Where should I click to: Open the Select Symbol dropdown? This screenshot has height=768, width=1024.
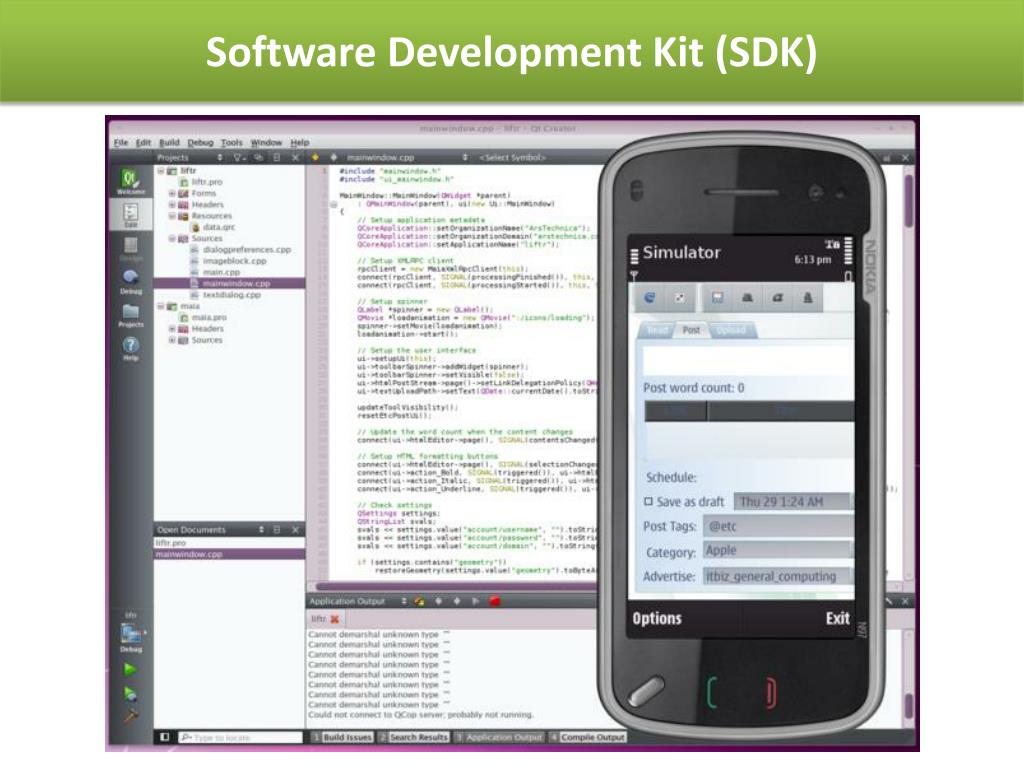[513, 157]
